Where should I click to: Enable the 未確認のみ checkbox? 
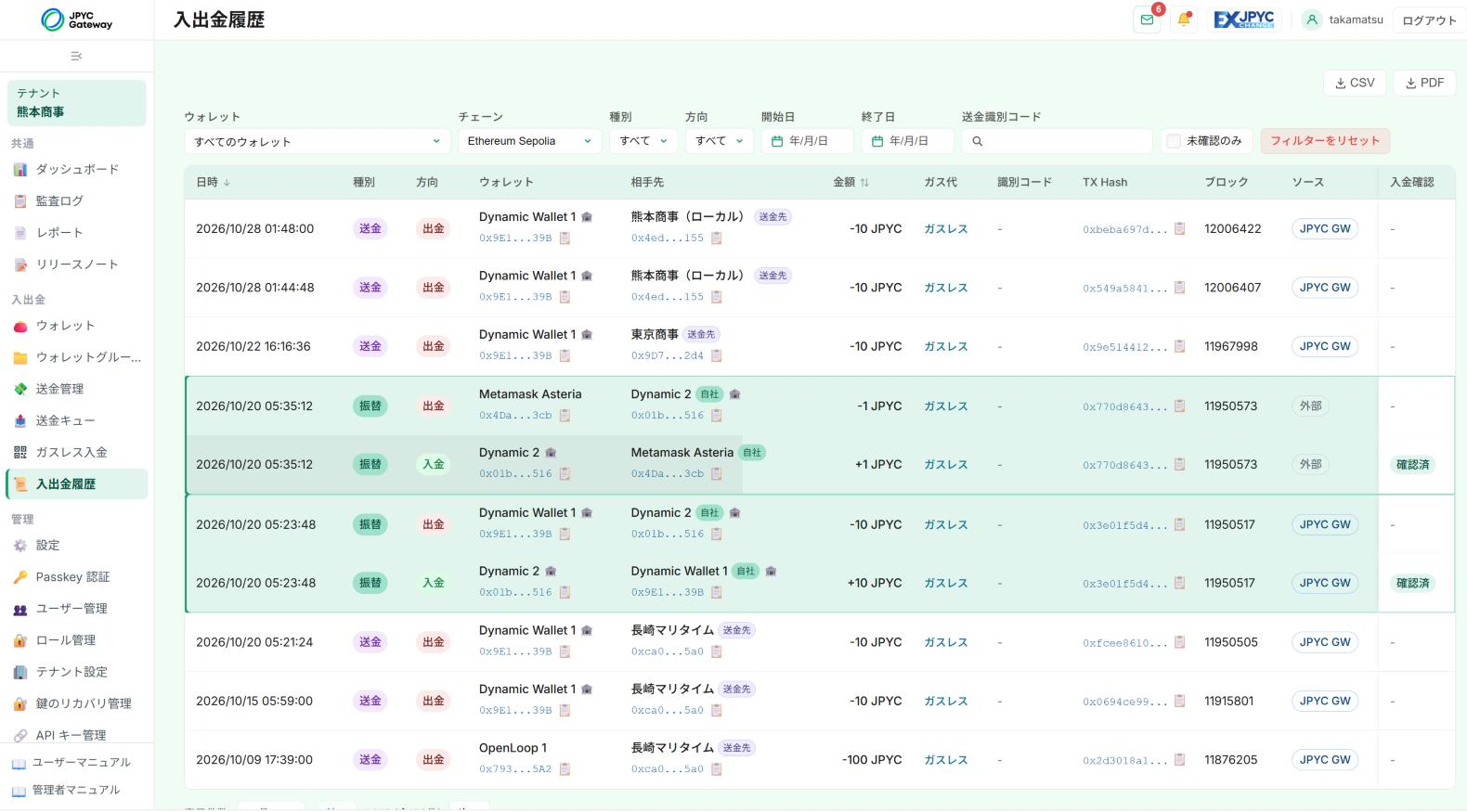pyautogui.click(x=1174, y=141)
